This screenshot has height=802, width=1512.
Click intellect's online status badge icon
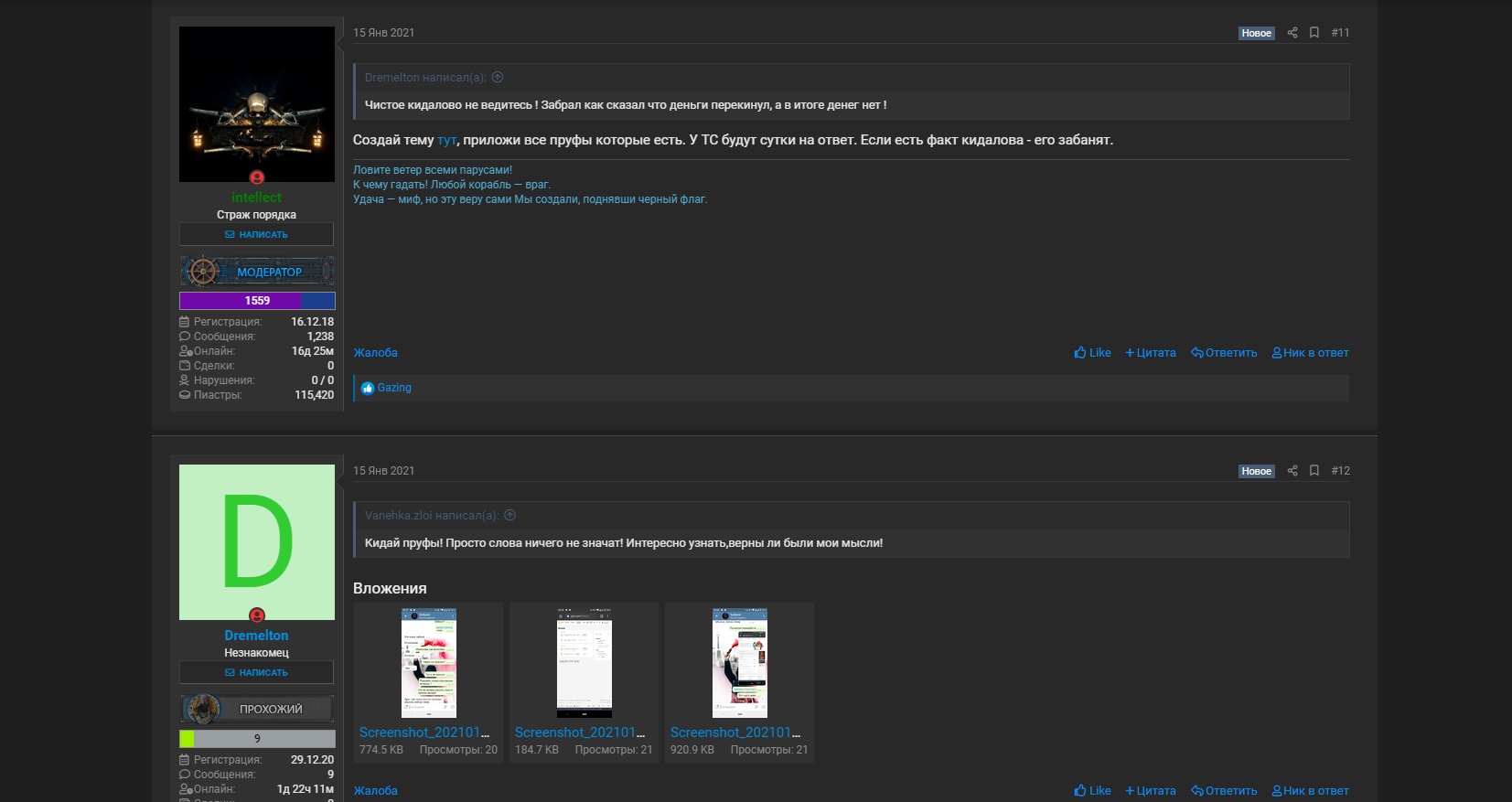point(257,177)
